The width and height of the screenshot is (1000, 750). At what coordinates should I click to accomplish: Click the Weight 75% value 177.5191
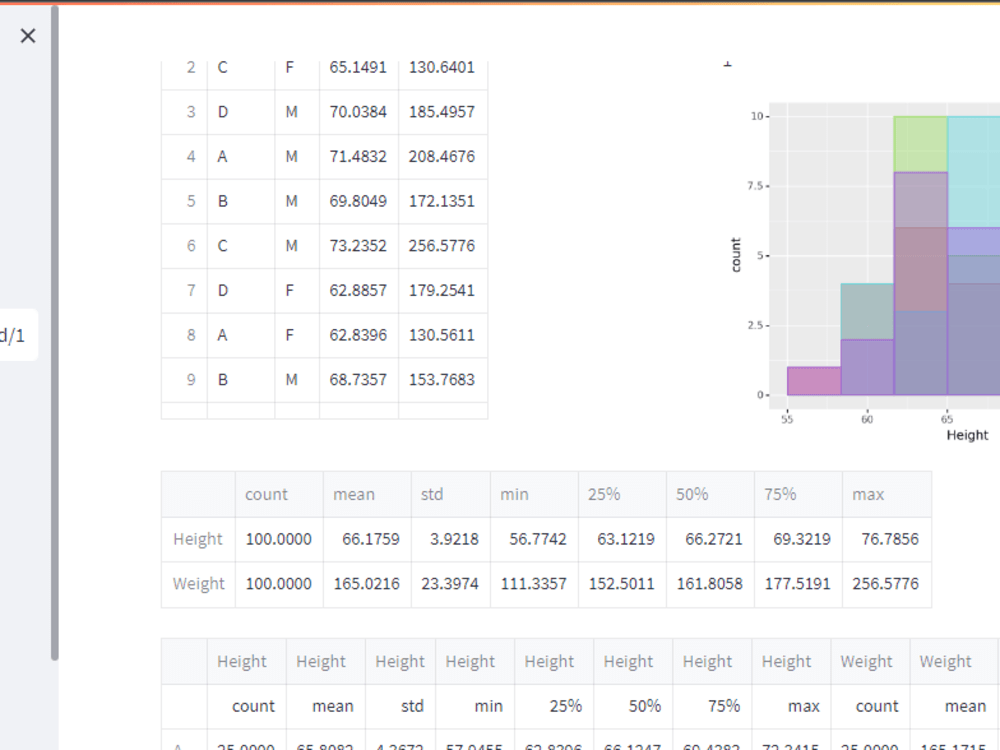coord(798,584)
